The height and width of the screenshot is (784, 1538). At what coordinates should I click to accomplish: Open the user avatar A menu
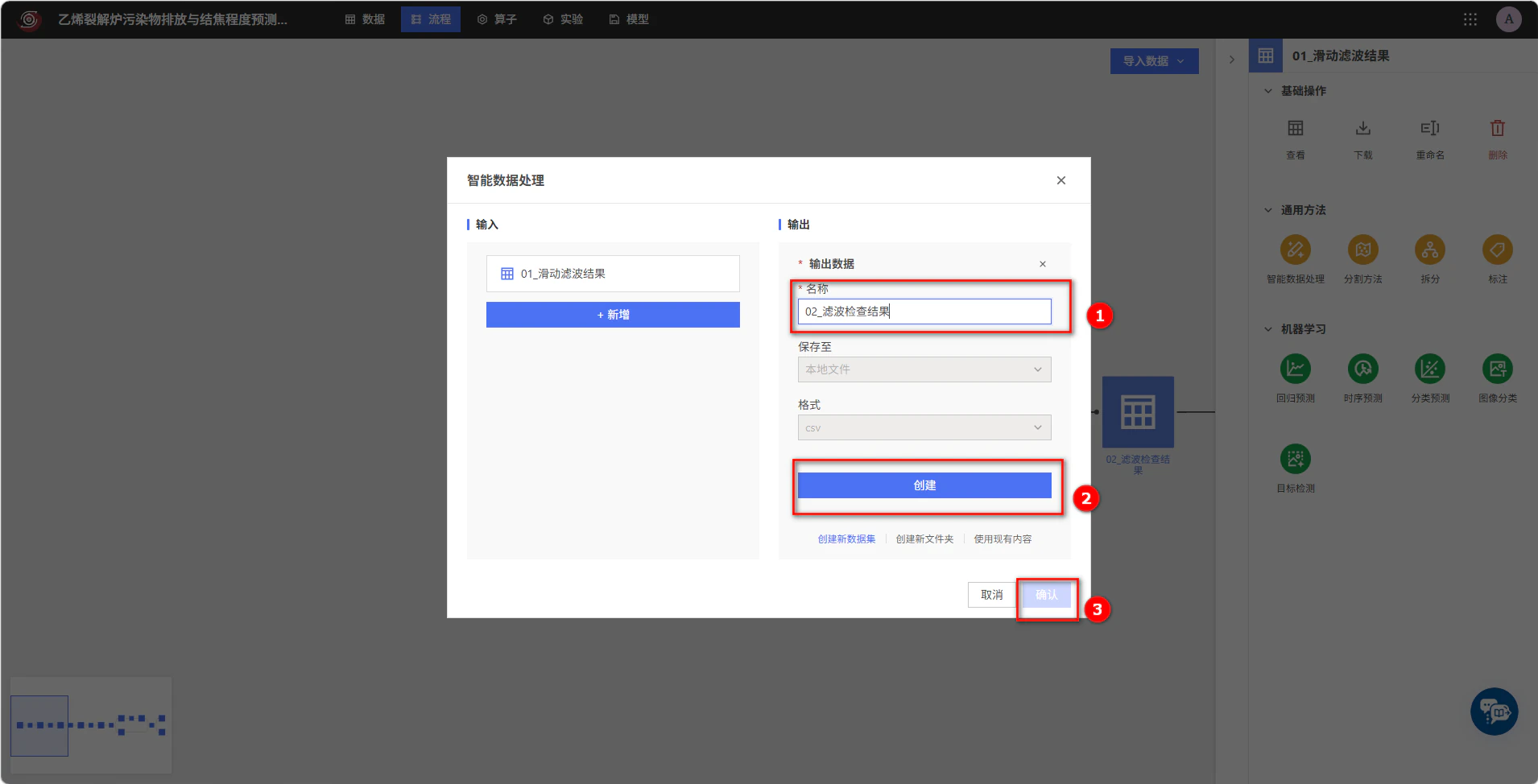point(1509,19)
